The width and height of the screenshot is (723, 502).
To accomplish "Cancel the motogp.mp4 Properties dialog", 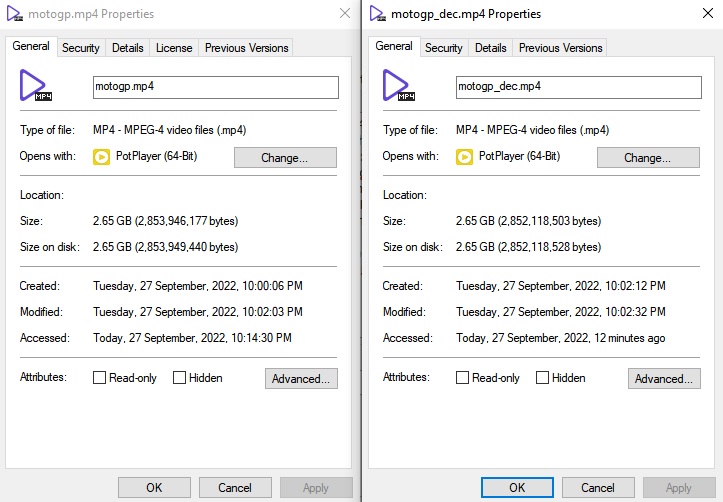I will tap(235, 488).
